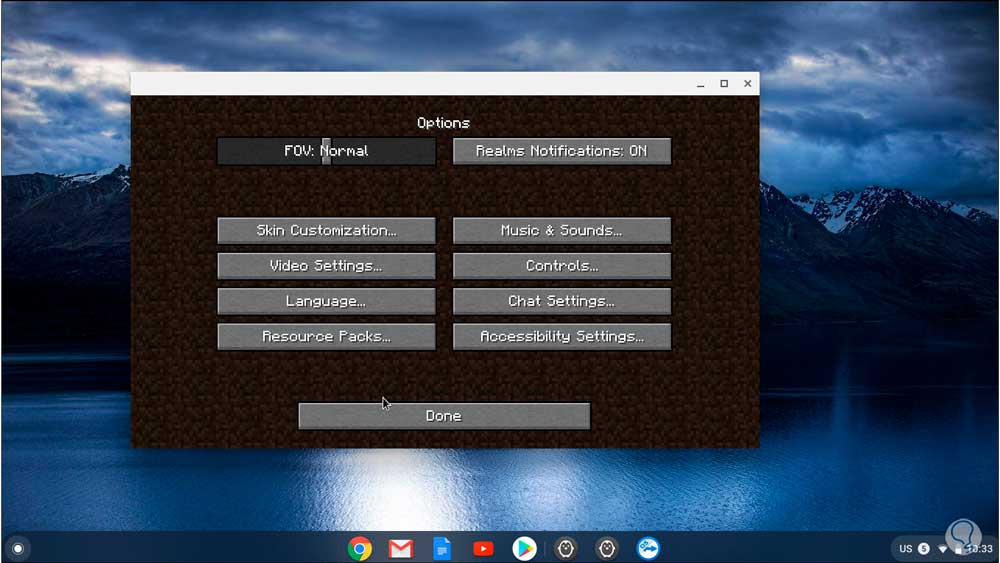Screen dimensions: 1000x563
Task: Open Chat Settings menu
Action: coord(562,301)
